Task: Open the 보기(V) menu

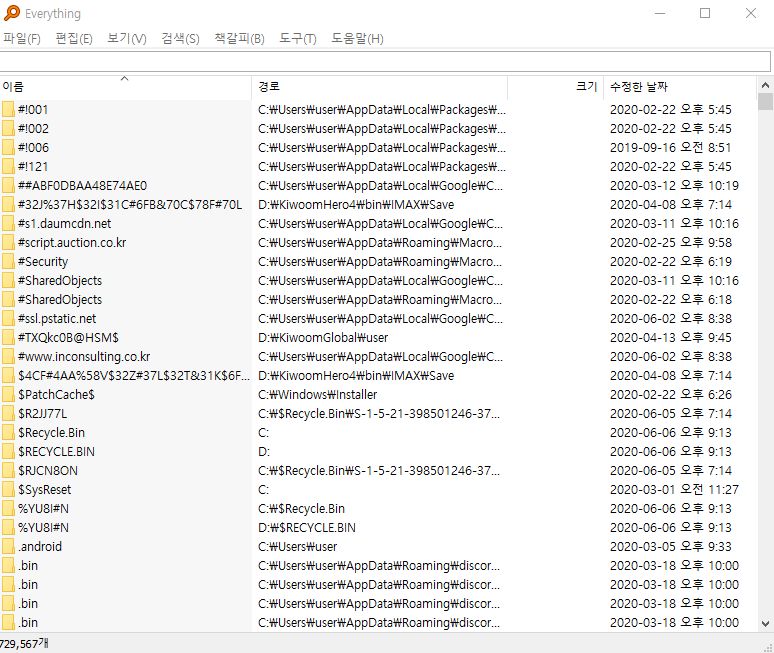Action: tap(127, 38)
